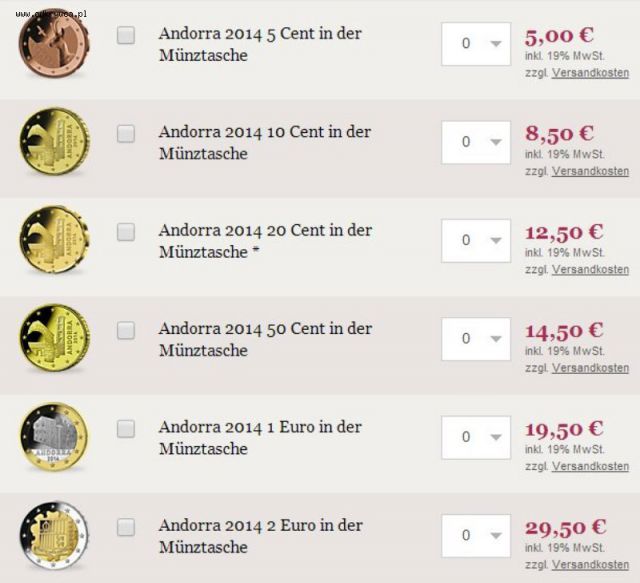Expand the 10 Cent quantity dropdown
Screen dimensions: 640x583
point(476,142)
